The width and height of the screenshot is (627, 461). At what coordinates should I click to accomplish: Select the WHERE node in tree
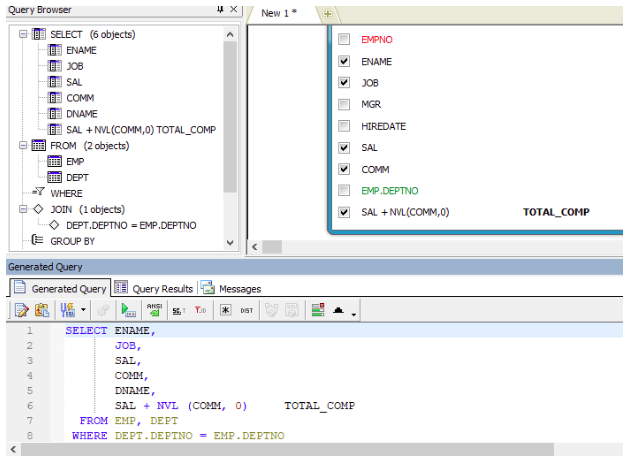click(66, 194)
